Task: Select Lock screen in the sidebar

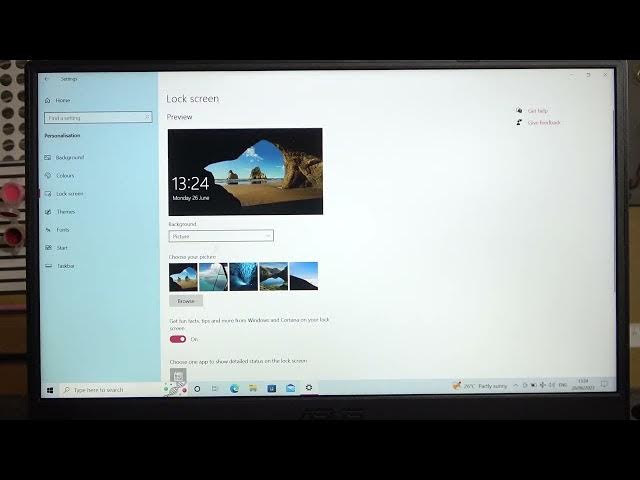Action: 69,193
